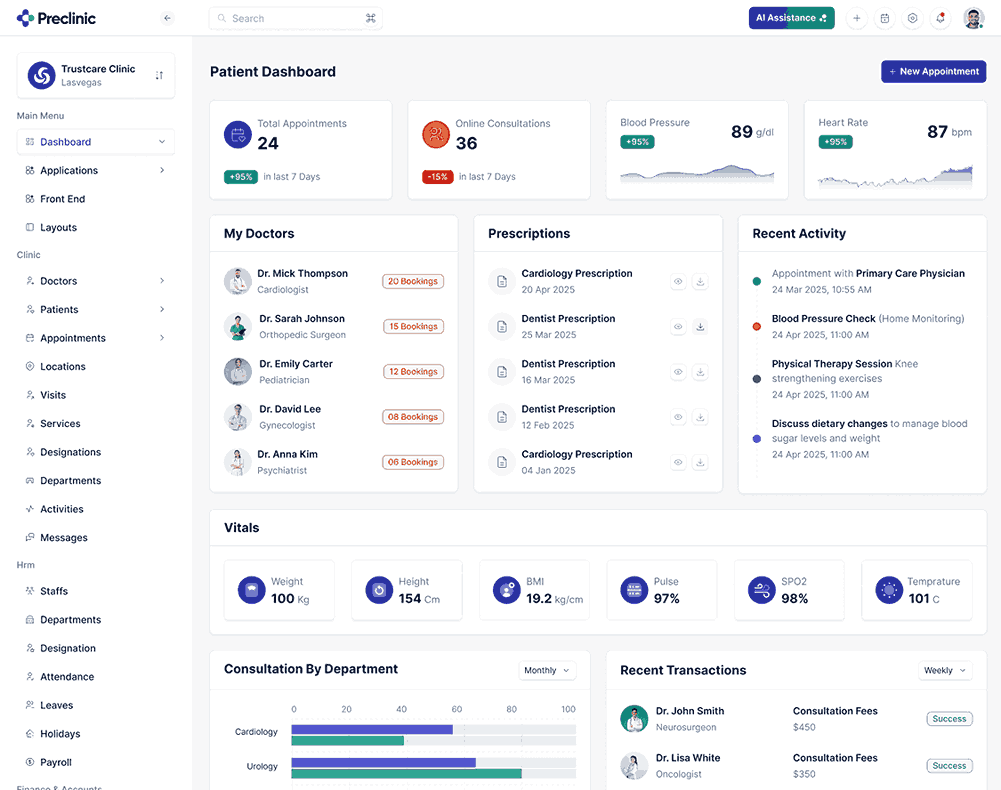Open settings gear icon in top bar
Image resolution: width=1001 pixels, height=790 pixels.
913,19
